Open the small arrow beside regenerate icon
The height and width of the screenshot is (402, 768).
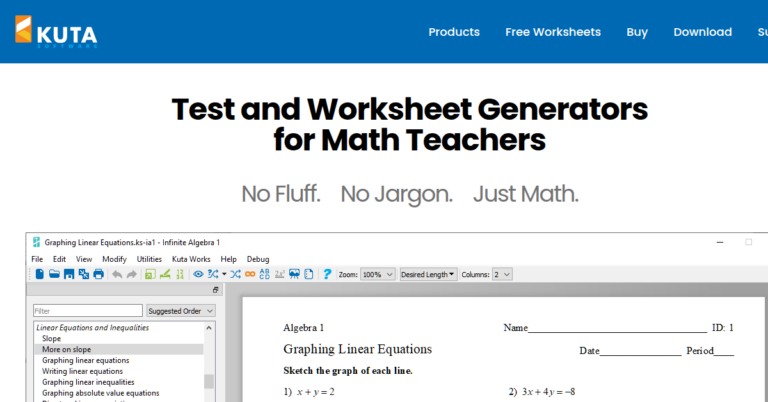[224, 274]
